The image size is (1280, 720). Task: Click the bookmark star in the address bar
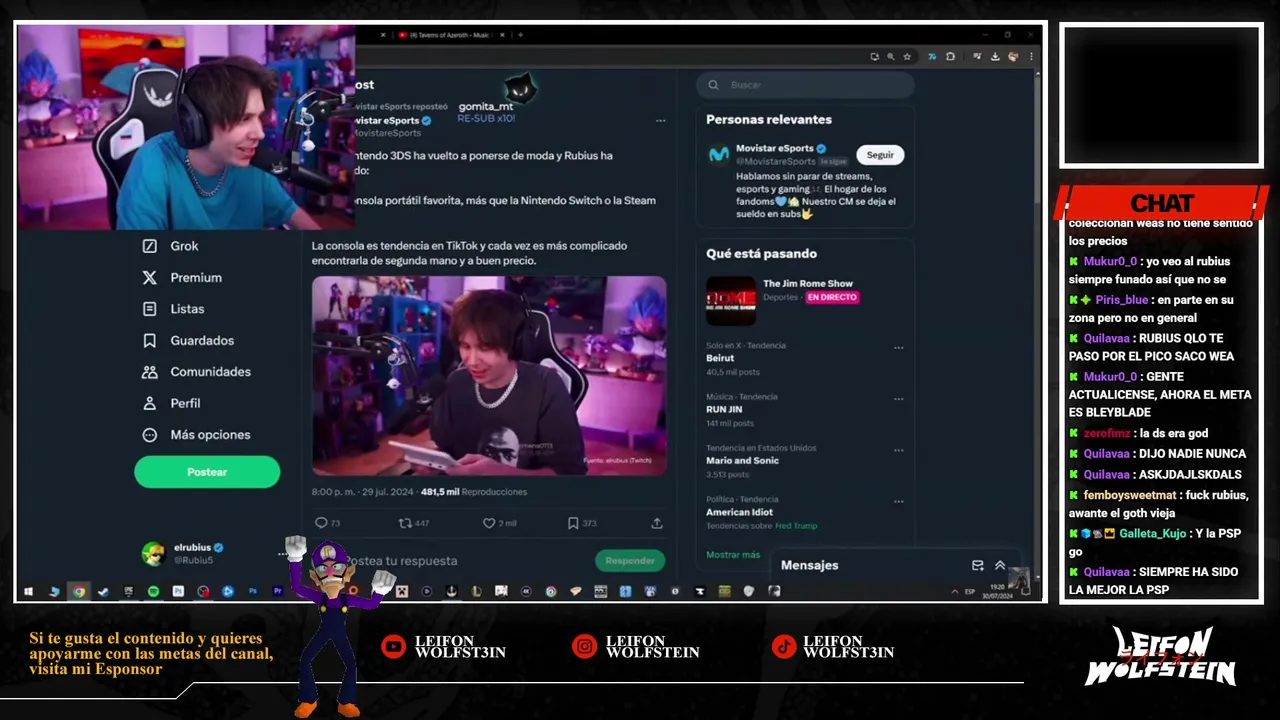[x=907, y=57]
